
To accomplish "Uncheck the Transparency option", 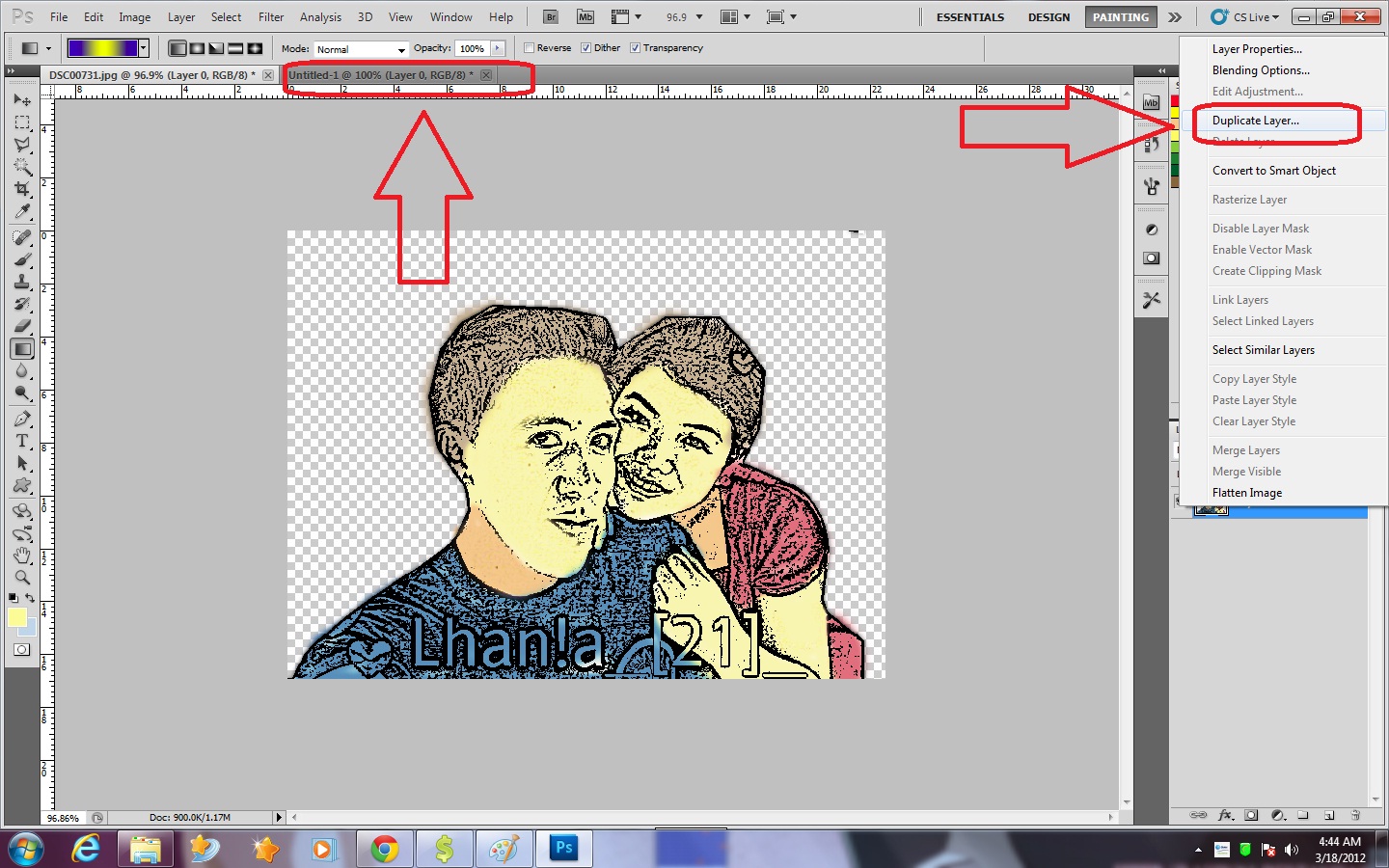I will 635,47.
